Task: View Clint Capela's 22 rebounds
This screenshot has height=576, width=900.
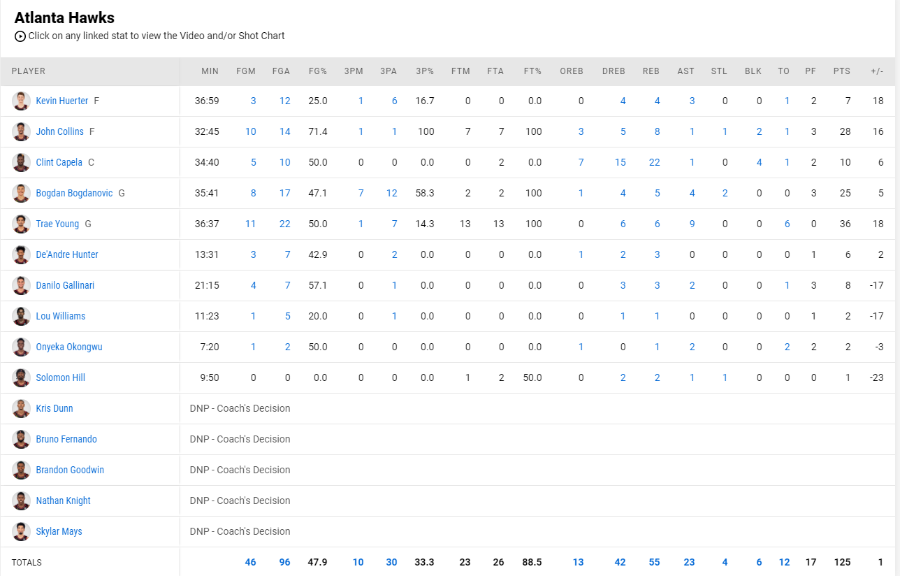Action: pyautogui.click(x=654, y=162)
